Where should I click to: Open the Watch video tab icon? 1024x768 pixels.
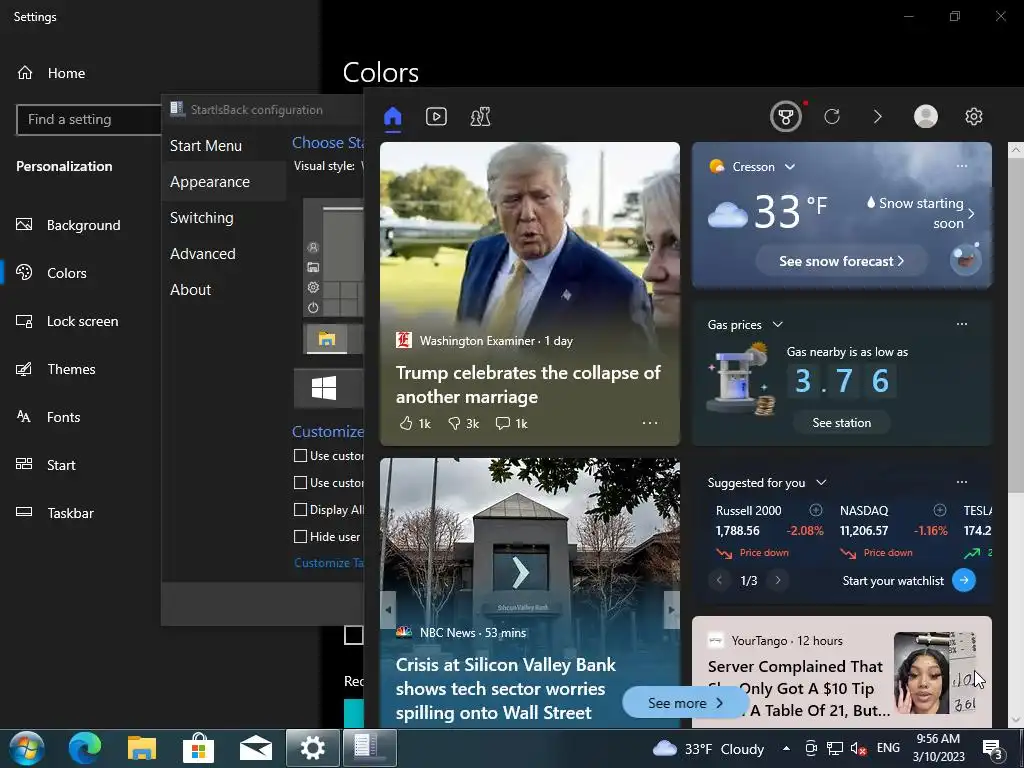(436, 117)
